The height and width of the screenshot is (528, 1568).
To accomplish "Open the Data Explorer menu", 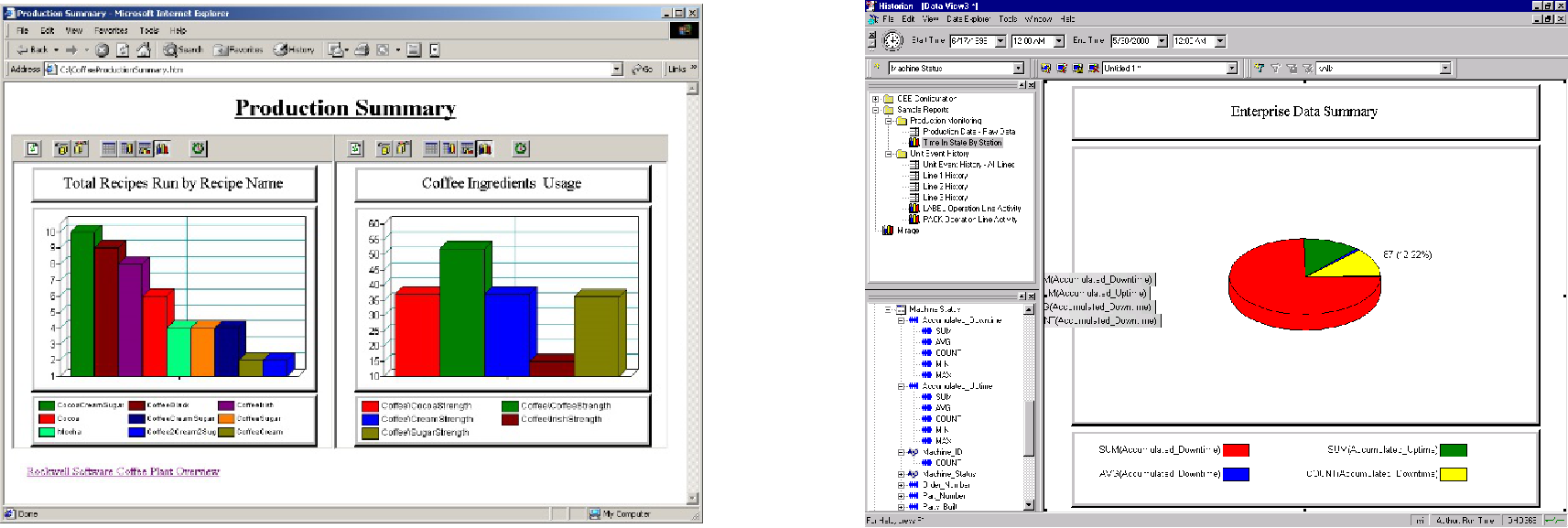I will (x=967, y=18).
